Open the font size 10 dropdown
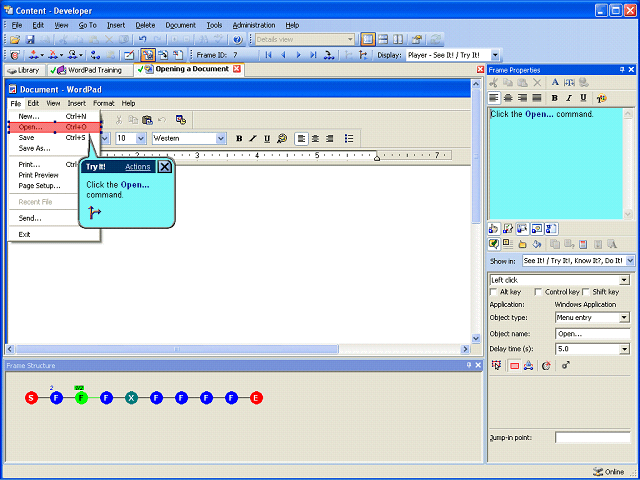 141,138
